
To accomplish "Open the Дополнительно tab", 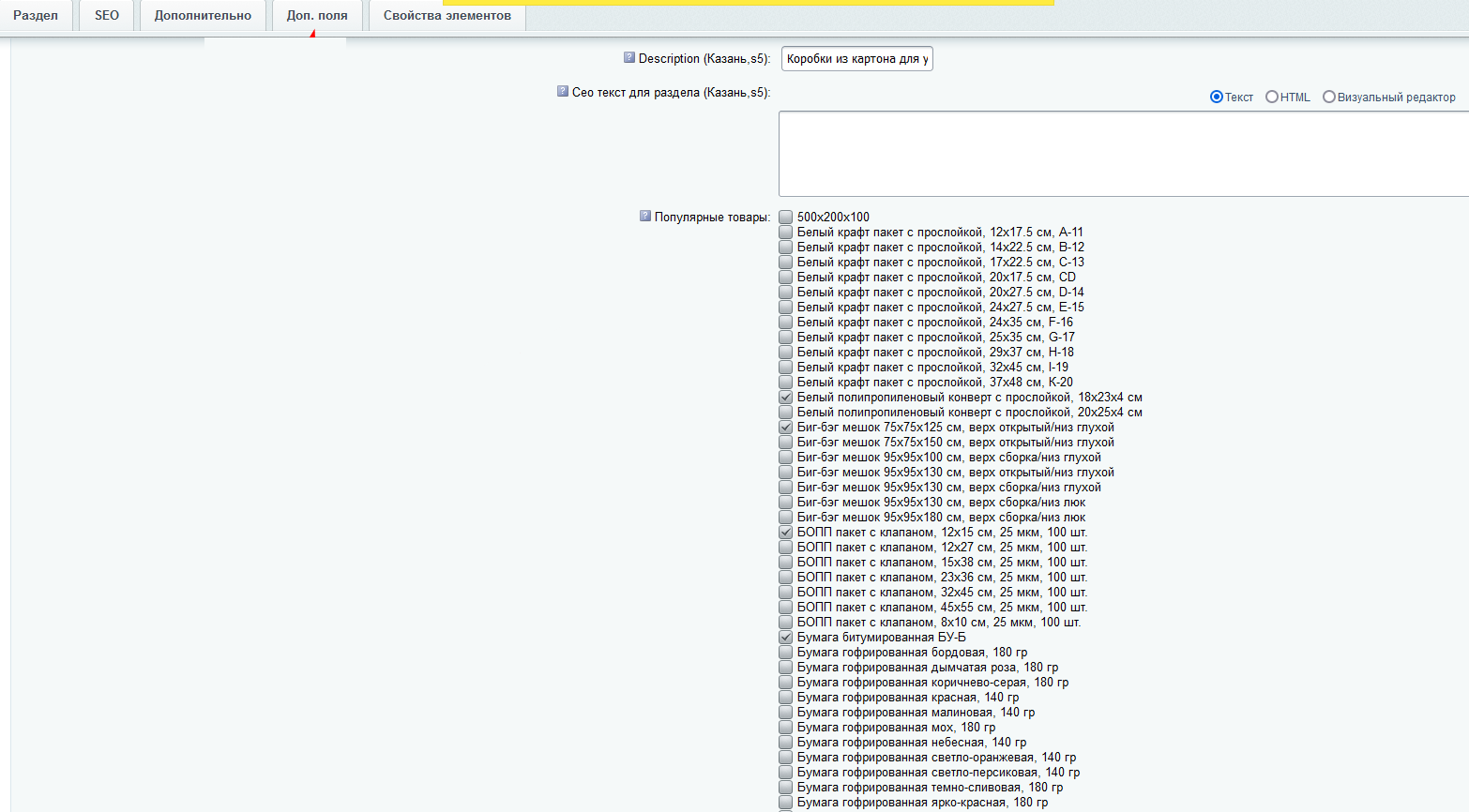I will tap(203, 16).
